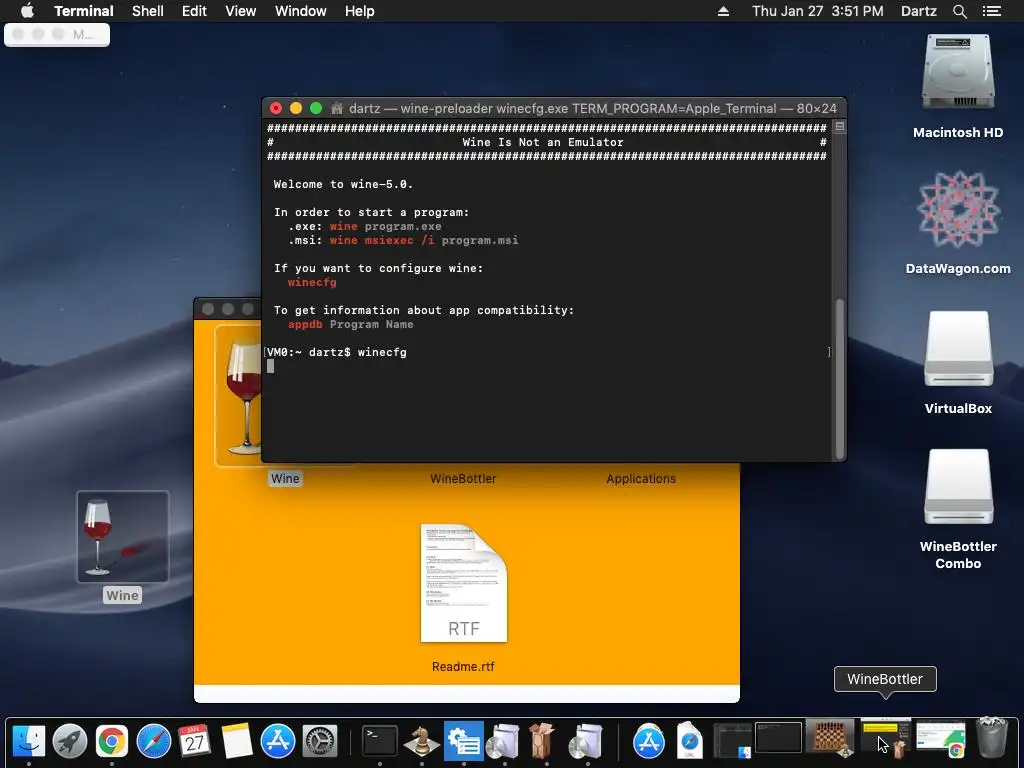Open the View menu
This screenshot has height=768, width=1024.
pyautogui.click(x=240, y=11)
